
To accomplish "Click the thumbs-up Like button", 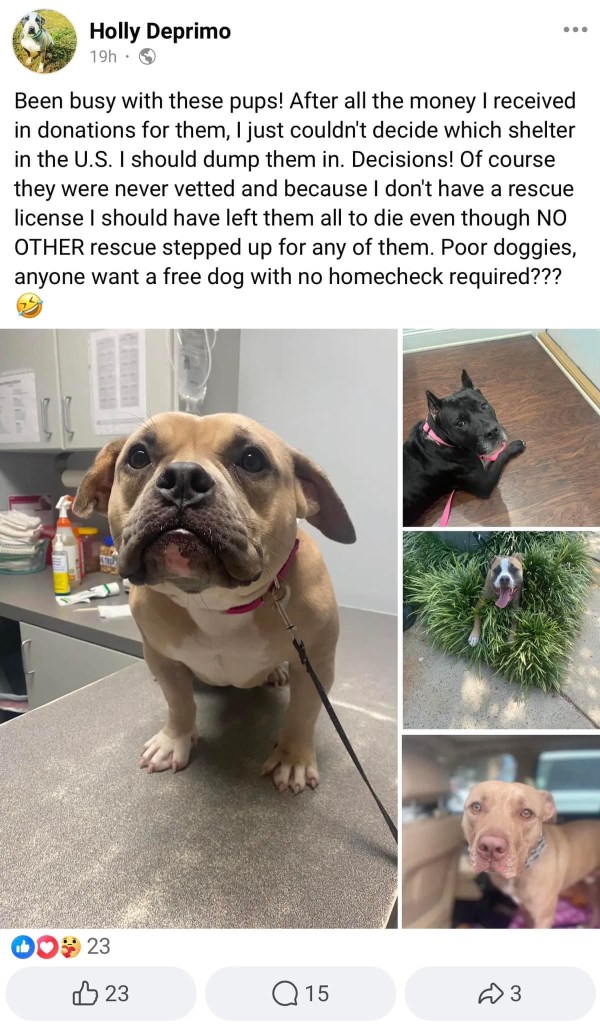I will pos(101,993).
